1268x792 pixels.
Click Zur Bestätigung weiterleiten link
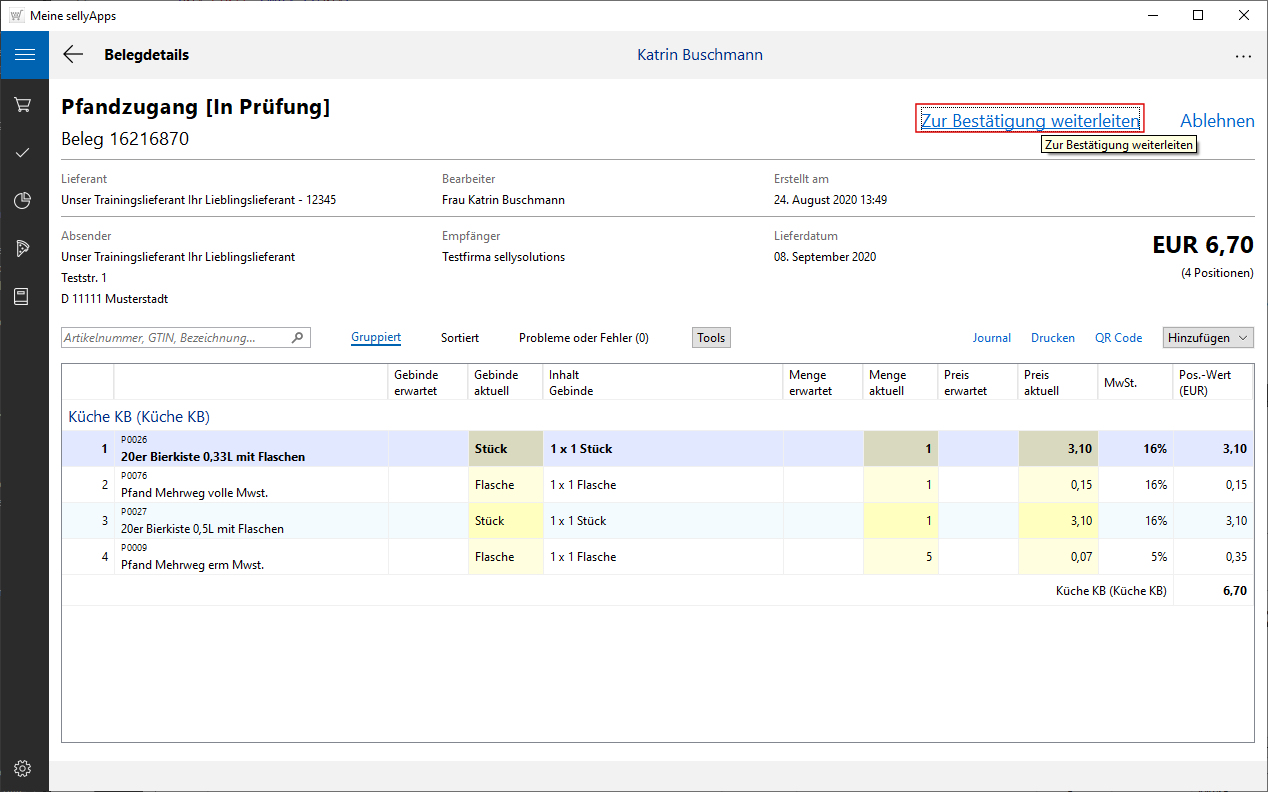1029,121
